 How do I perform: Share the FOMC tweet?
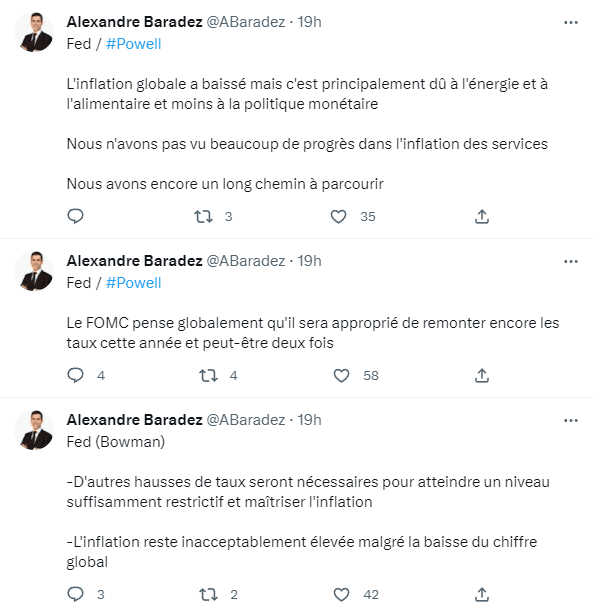click(x=482, y=375)
